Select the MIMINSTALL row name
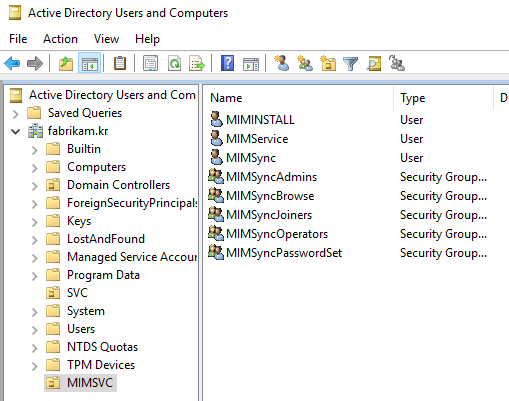Viewport: 509px width, 401px height. pos(260,120)
